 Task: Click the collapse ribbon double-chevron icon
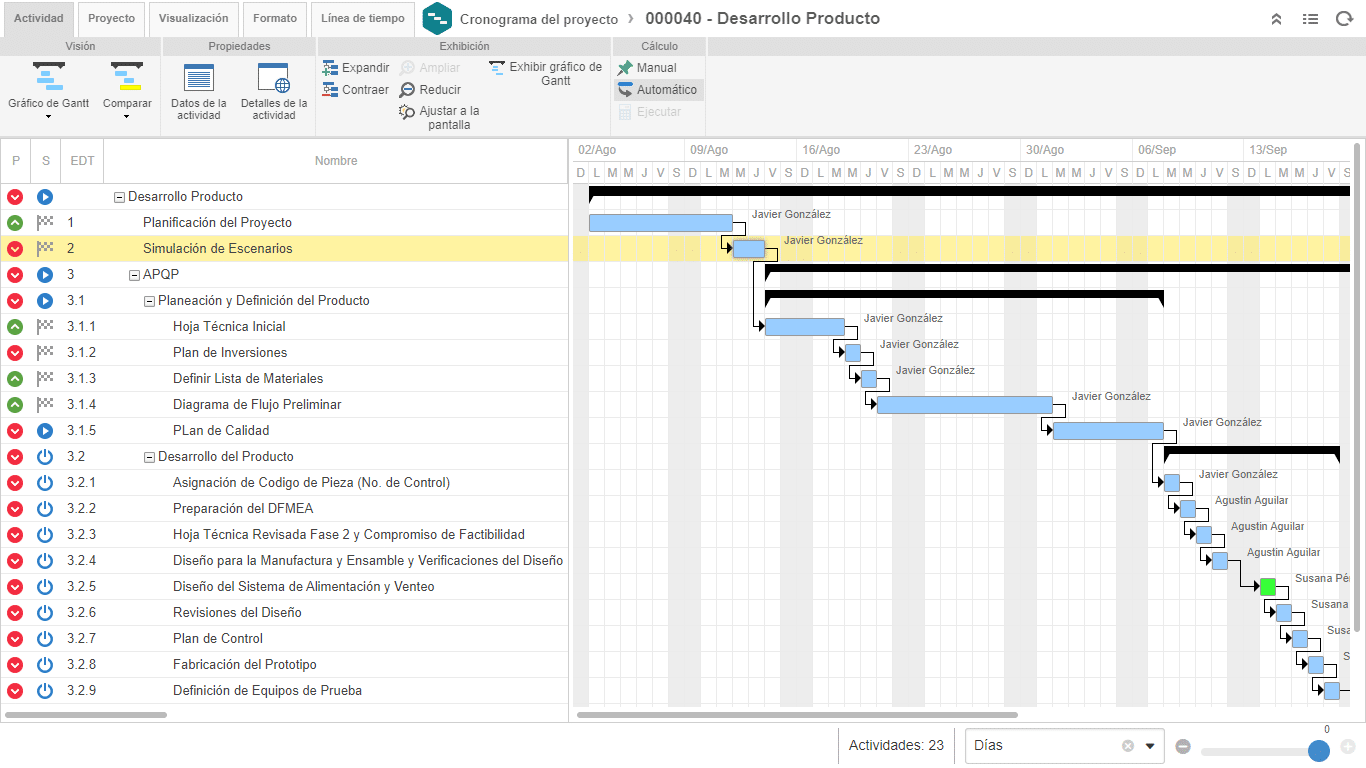[1276, 19]
